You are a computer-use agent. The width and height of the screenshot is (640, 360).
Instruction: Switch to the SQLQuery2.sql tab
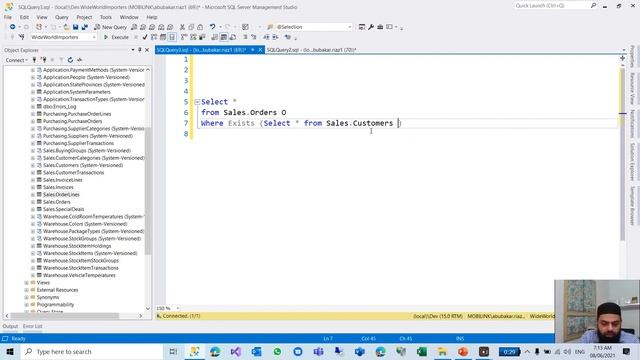pos(311,50)
